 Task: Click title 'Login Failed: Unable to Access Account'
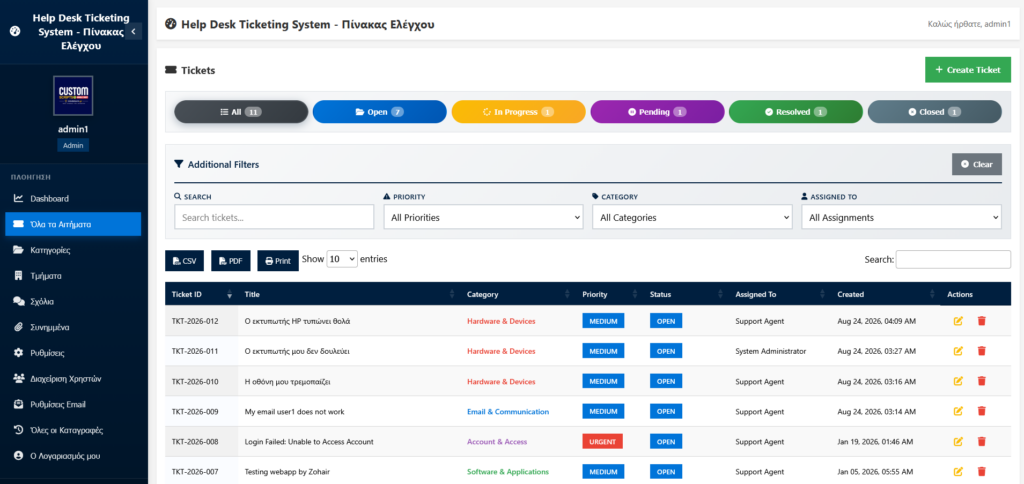click(309, 442)
